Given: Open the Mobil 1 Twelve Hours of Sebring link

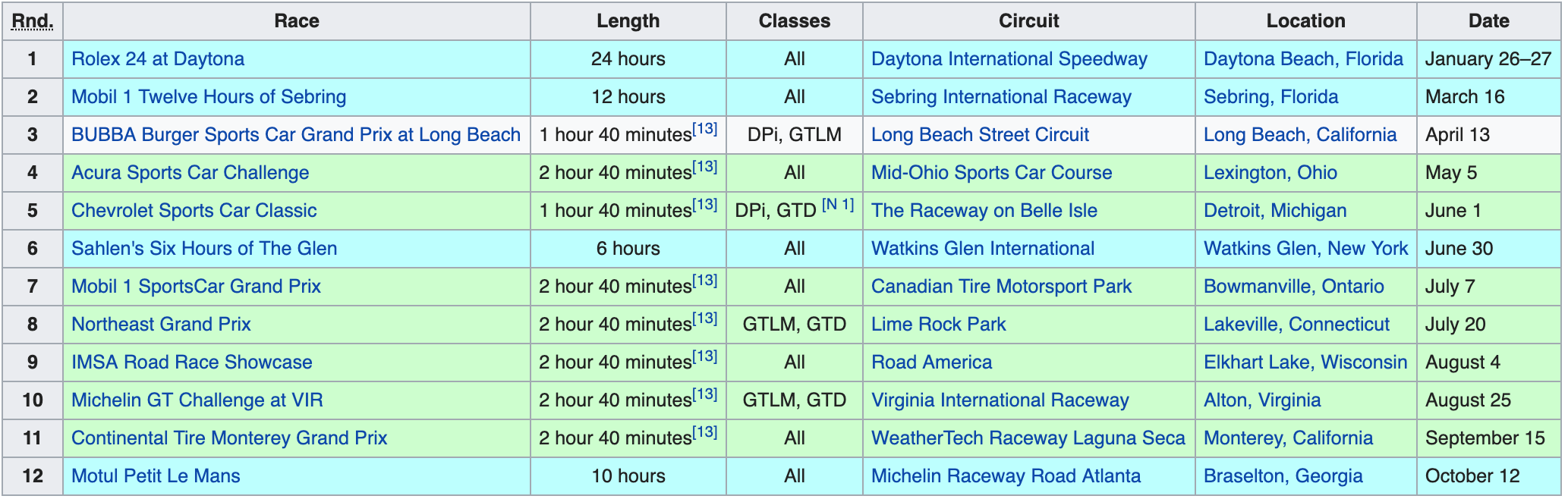Looking at the screenshot, I should coord(209,97).
